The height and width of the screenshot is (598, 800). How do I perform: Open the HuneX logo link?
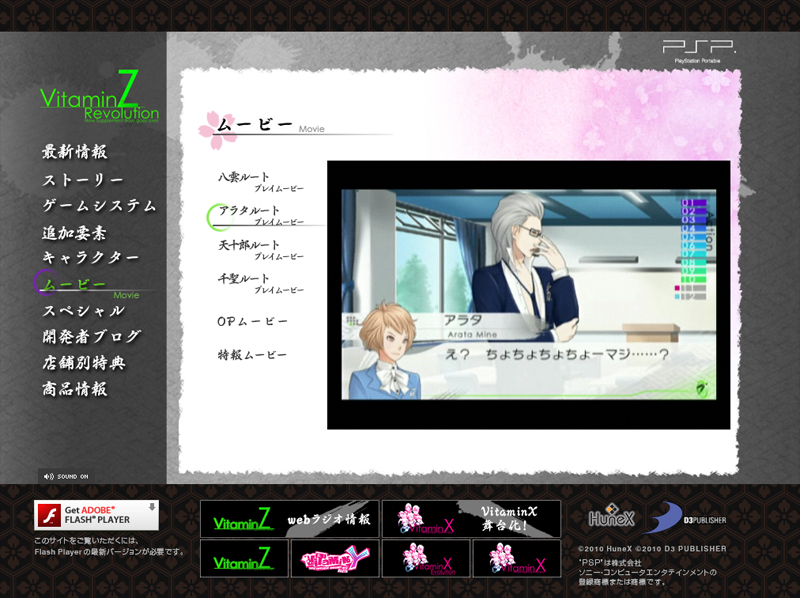click(x=611, y=516)
